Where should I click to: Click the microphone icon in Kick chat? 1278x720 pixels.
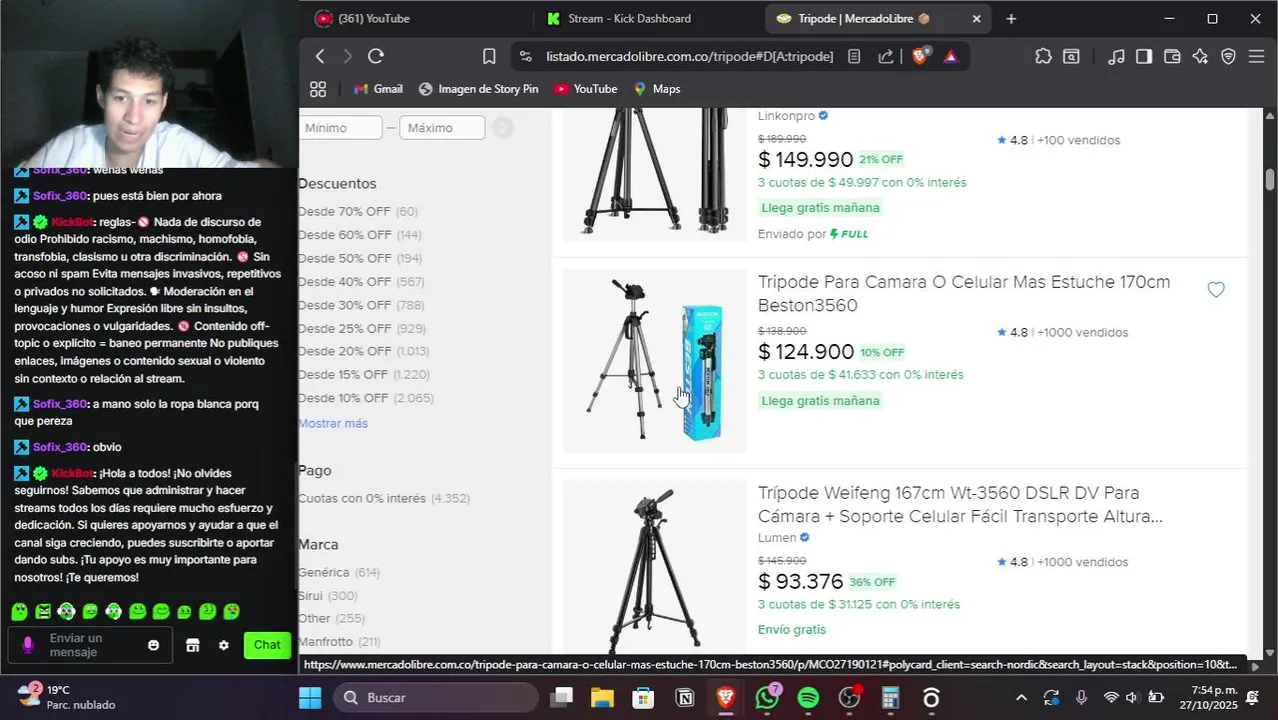tap(28, 645)
